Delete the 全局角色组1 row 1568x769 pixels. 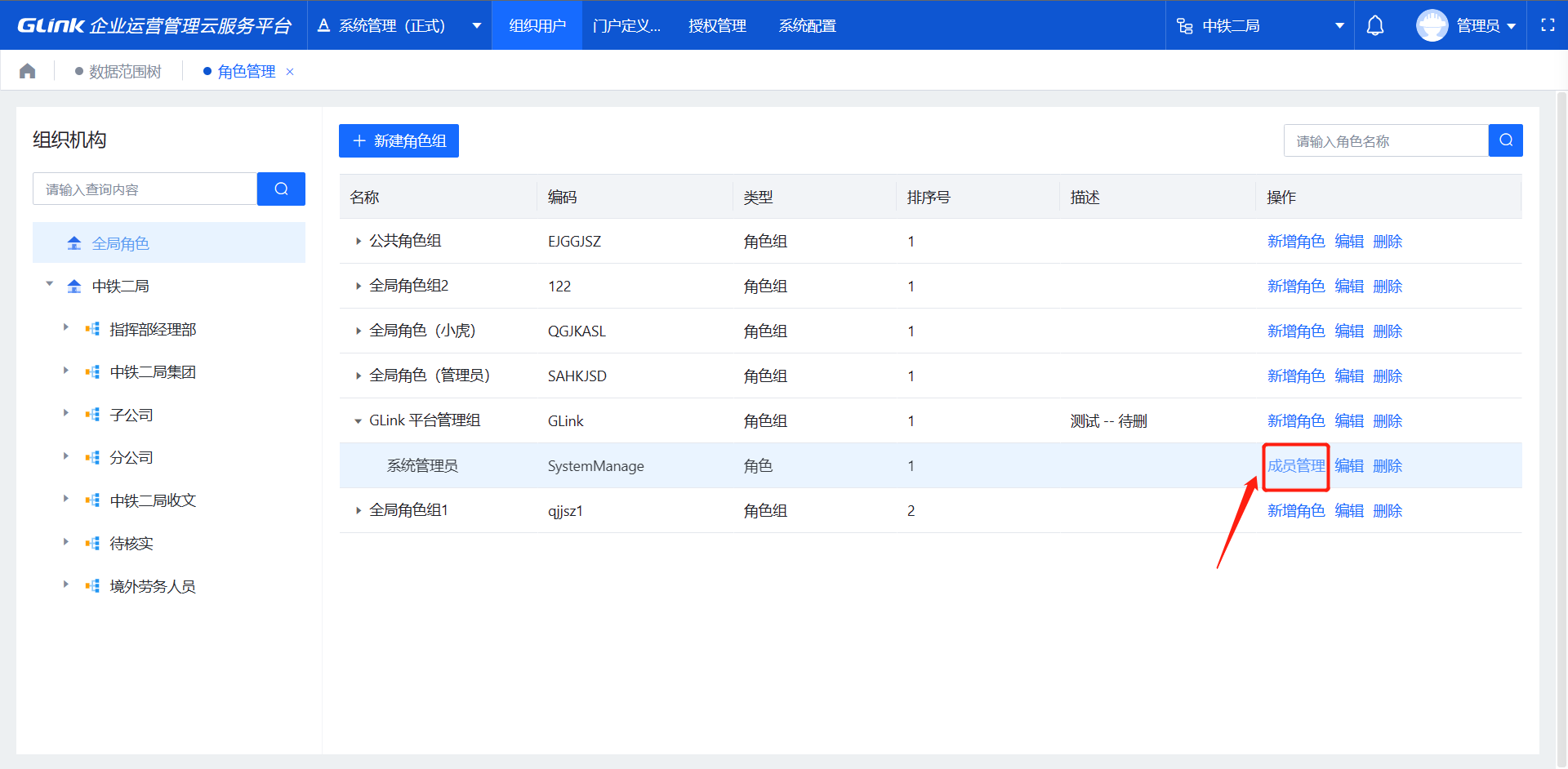pyautogui.click(x=1388, y=510)
